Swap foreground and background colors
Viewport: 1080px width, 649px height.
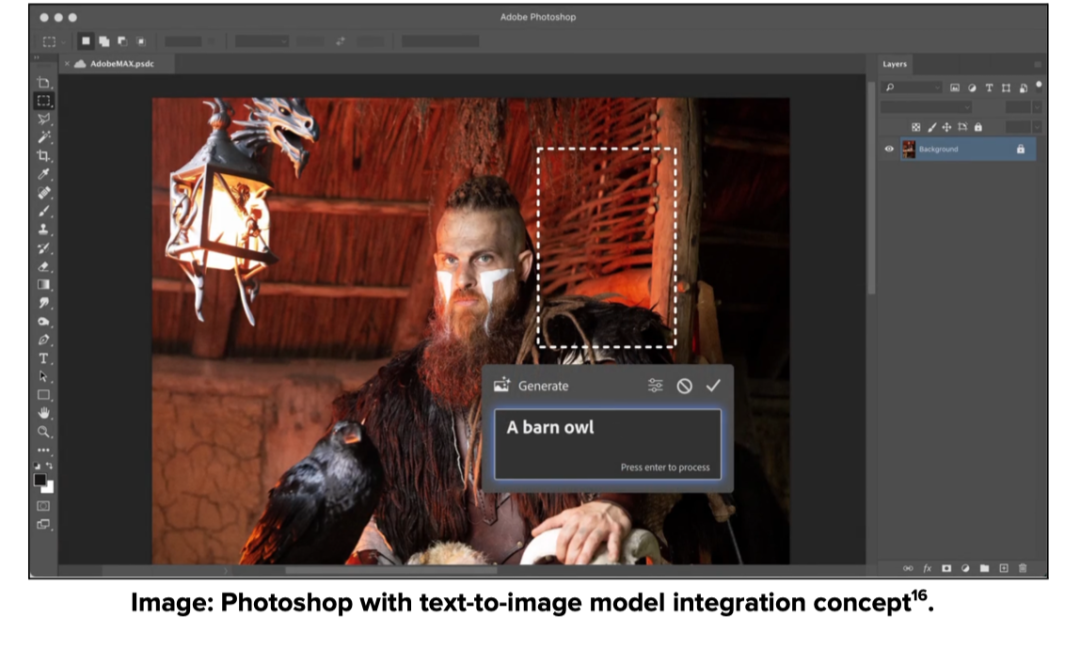pos(49,466)
